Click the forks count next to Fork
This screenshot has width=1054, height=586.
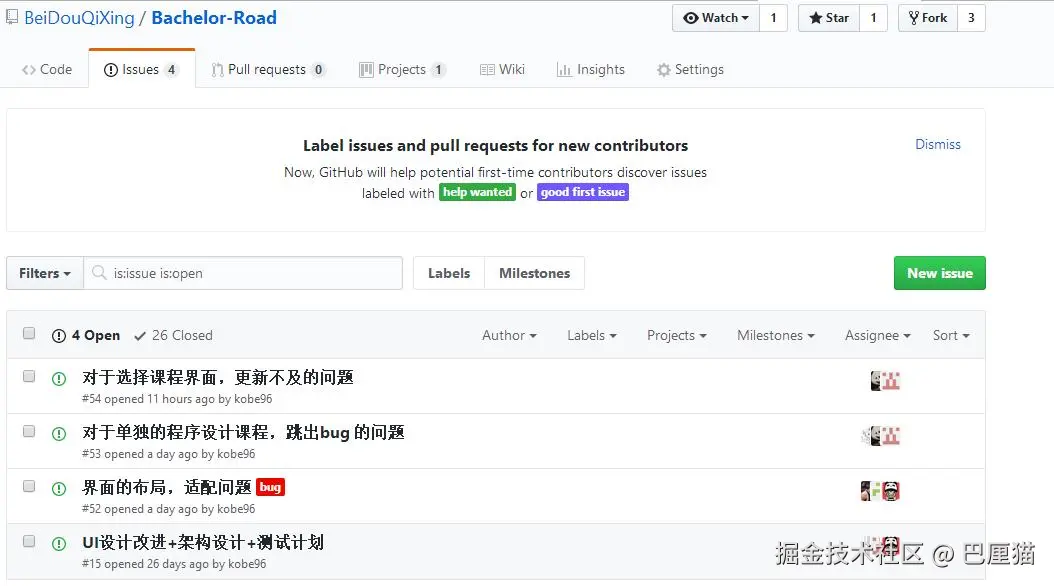click(971, 18)
